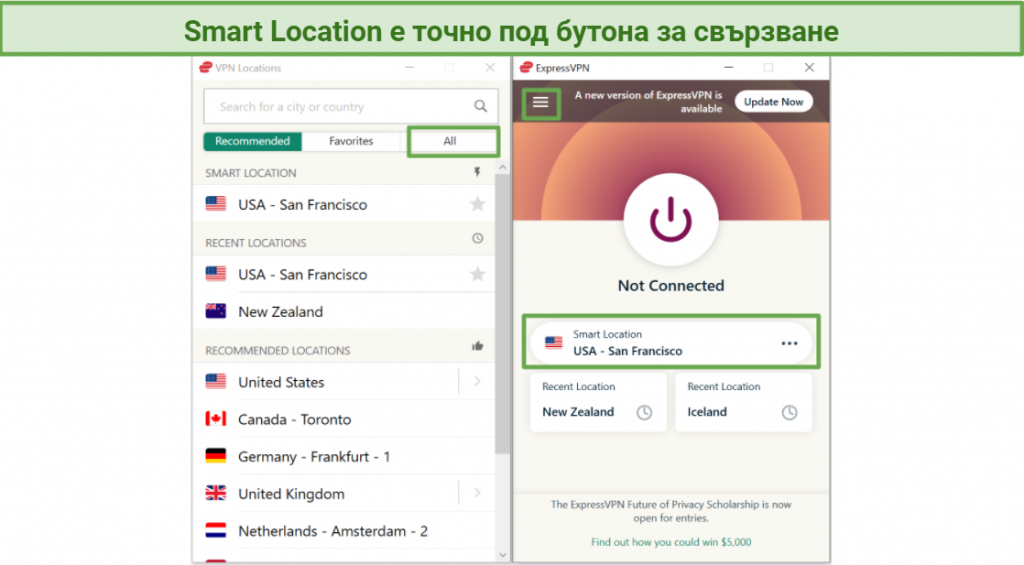Minimize the ExpressVPN main window

[728, 67]
